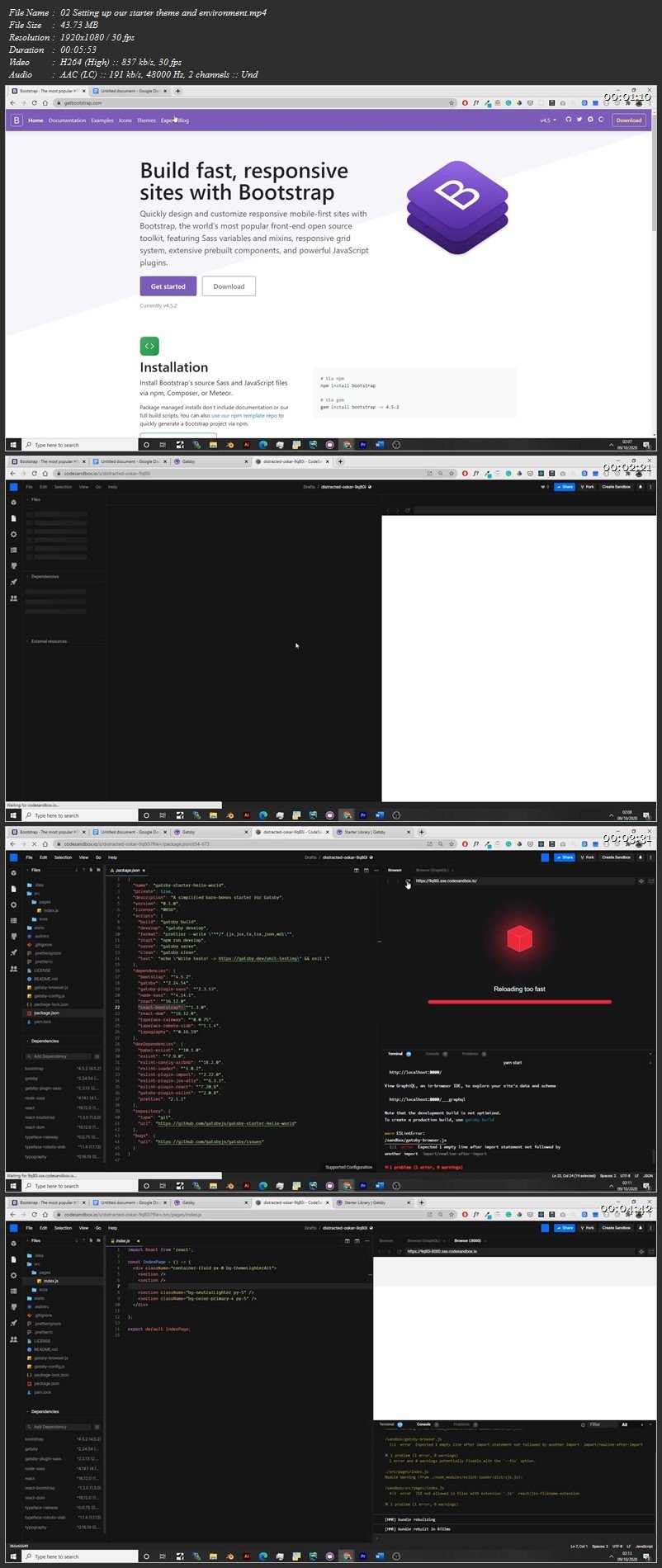
Task: Click Create Sandbox button in index.js frame
Action: point(616,1228)
